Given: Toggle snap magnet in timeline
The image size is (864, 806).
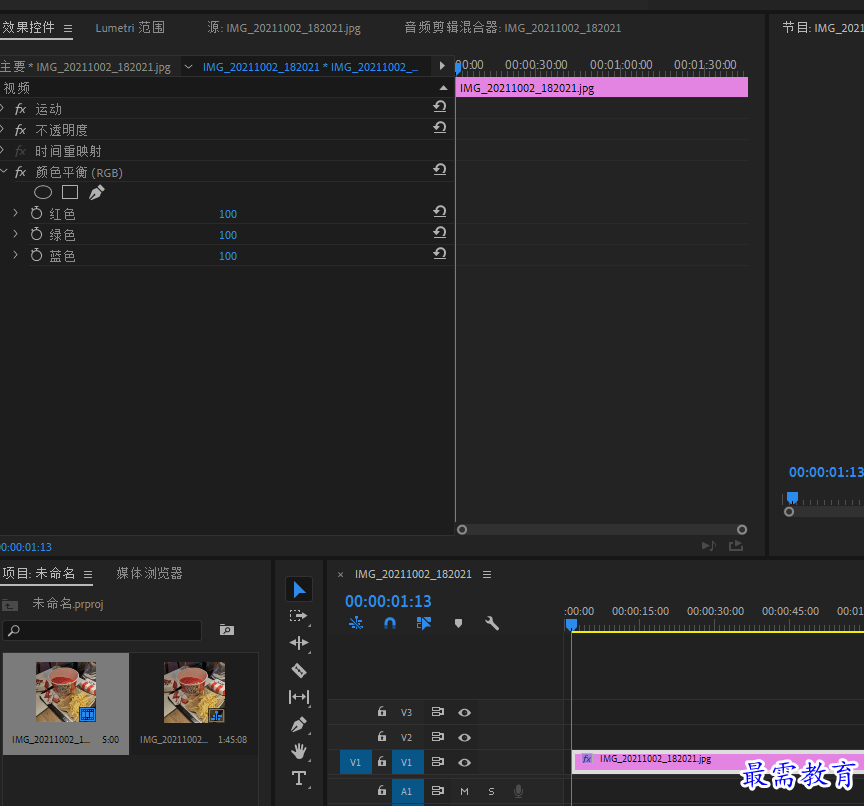Looking at the screenshot, I should [x=390, y=623].
